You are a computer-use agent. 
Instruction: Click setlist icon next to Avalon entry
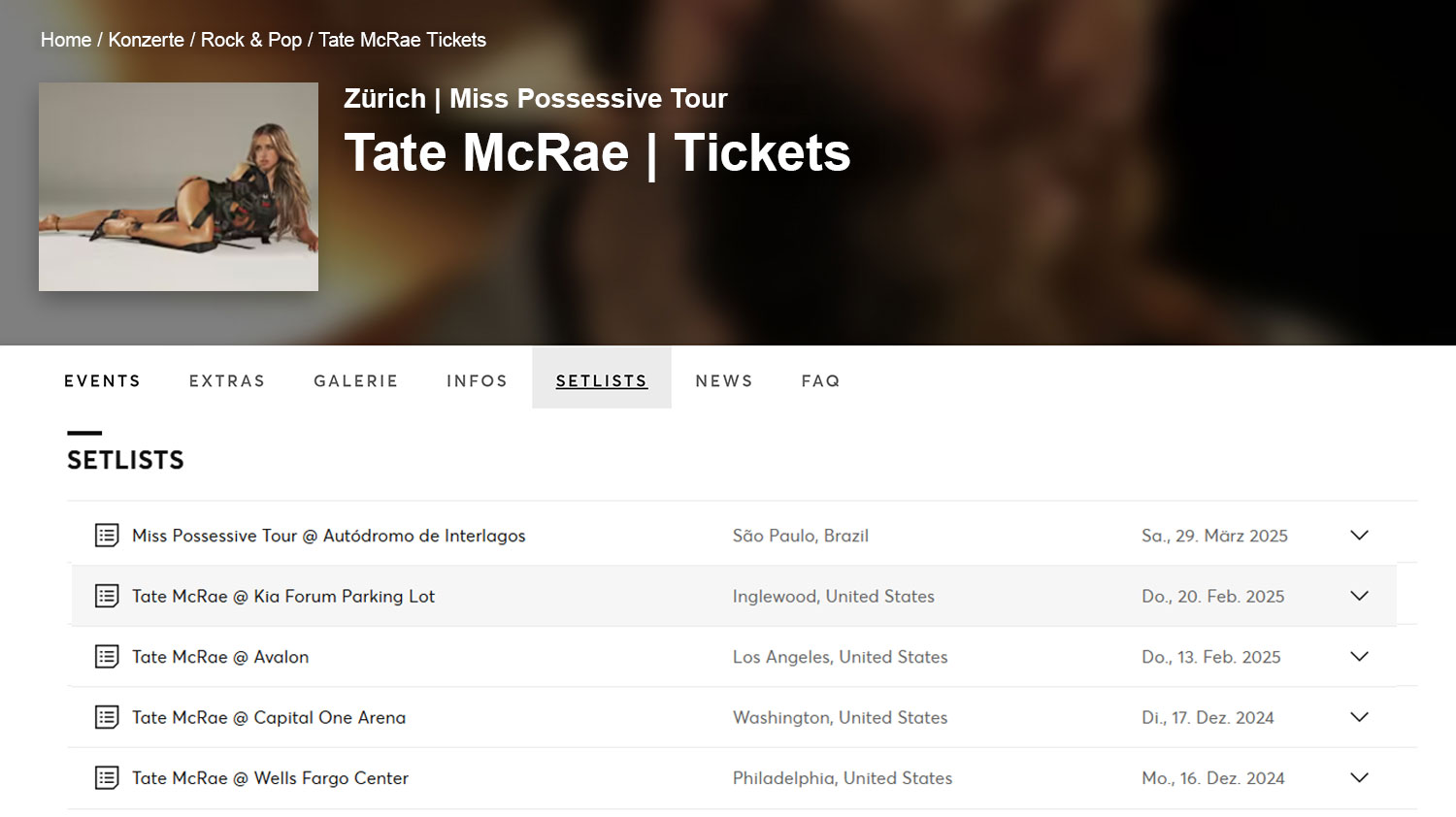107,656
